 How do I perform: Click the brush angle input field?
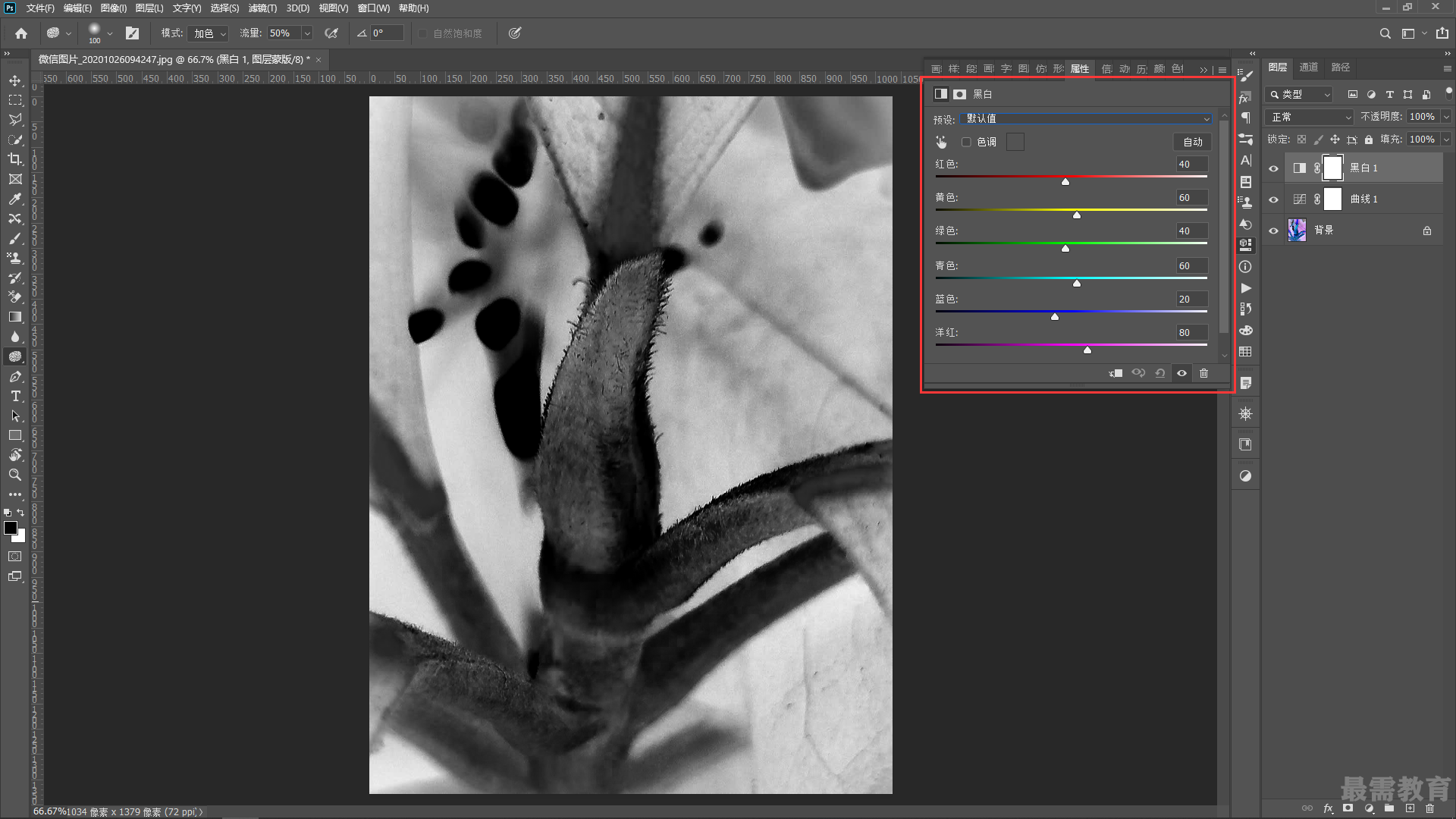click(x=387, y=33)
